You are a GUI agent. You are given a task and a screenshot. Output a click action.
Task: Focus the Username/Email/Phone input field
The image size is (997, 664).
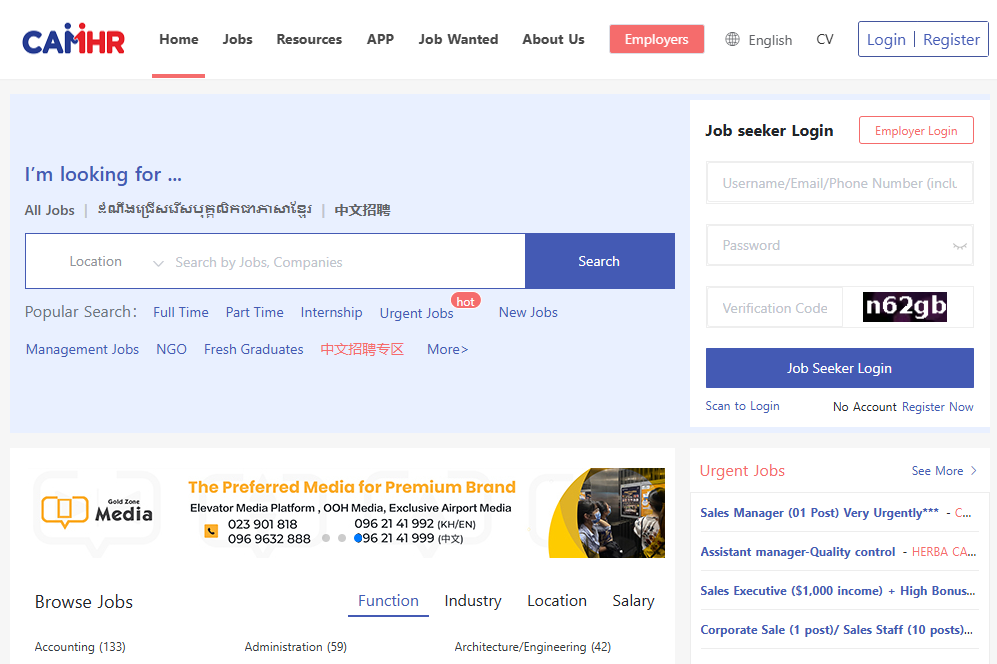click(x=839, y=183)
